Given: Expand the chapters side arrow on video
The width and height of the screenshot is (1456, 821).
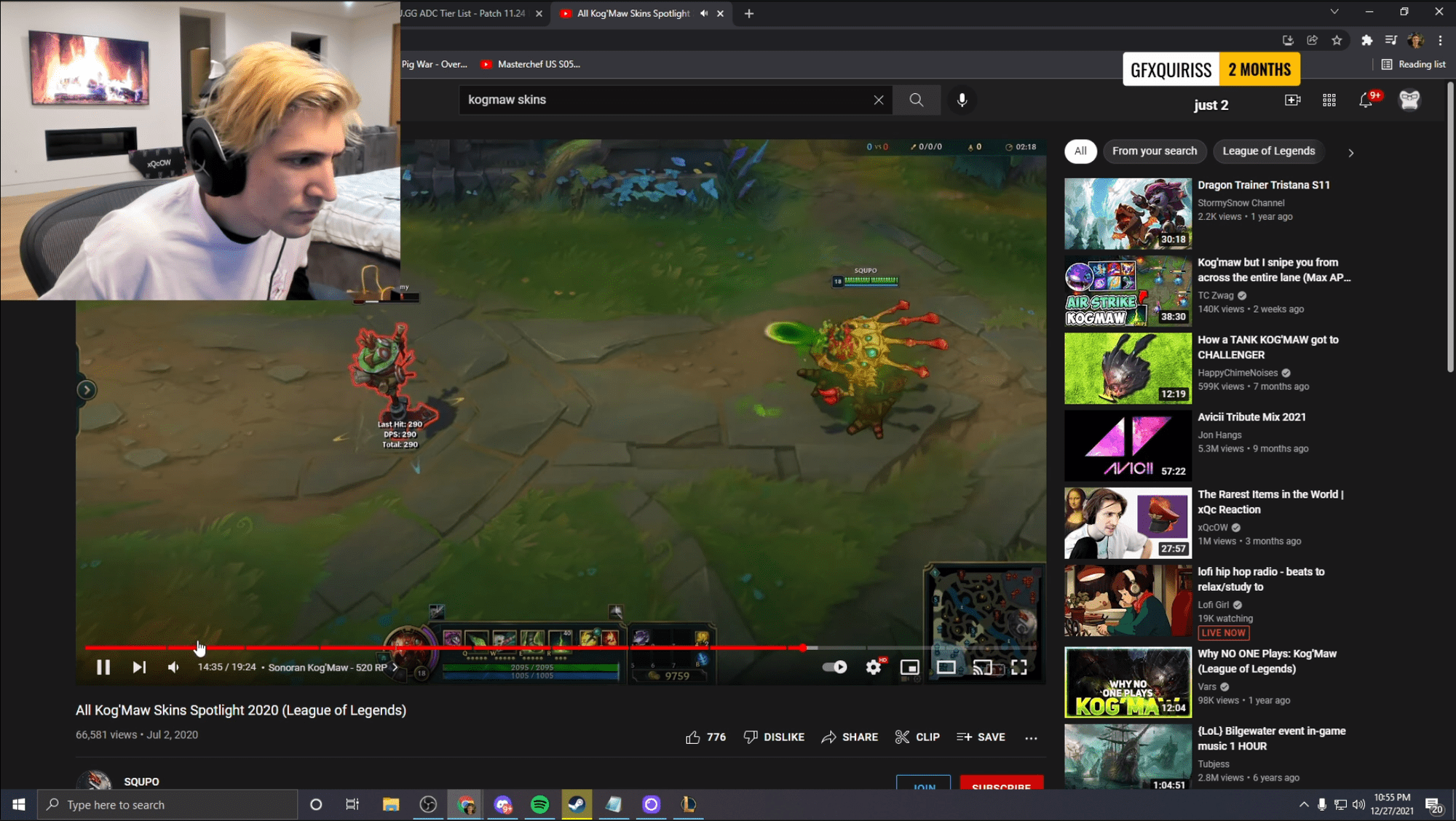Looking at the screenshot, I should tap(86, 389).
